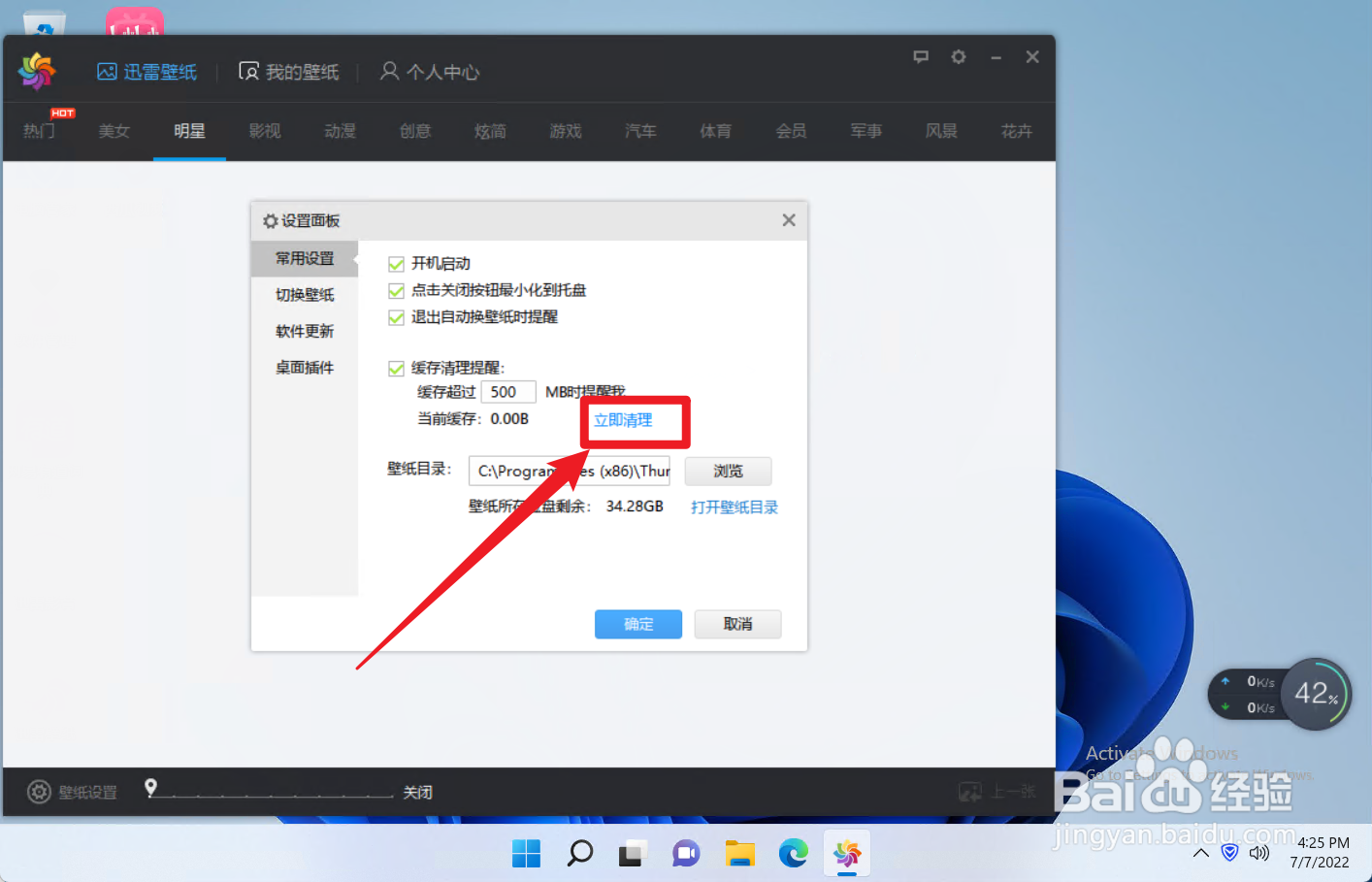Open the 我的壁纸 section

(x=289, y=72)
